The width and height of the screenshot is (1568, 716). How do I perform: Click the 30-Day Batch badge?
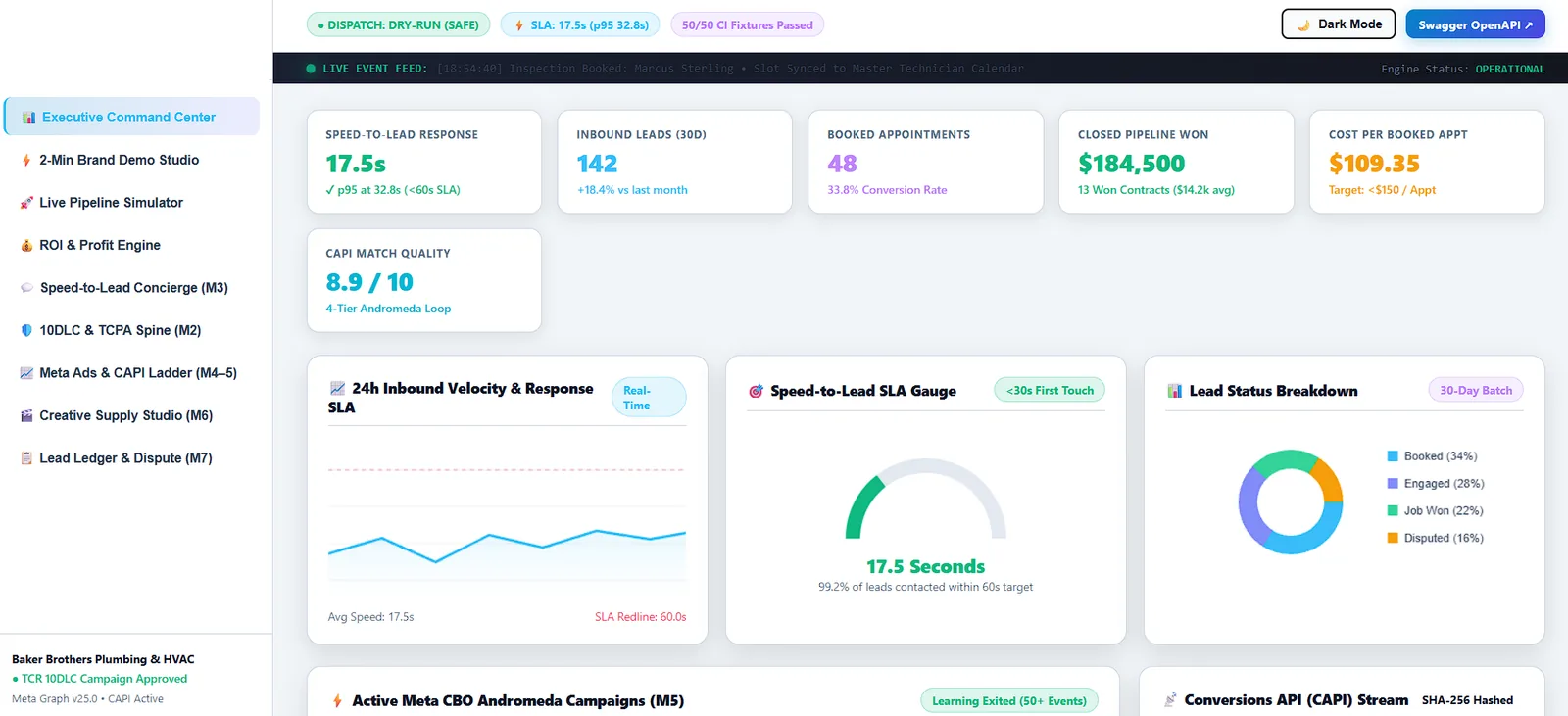(x=1476, y=390)
